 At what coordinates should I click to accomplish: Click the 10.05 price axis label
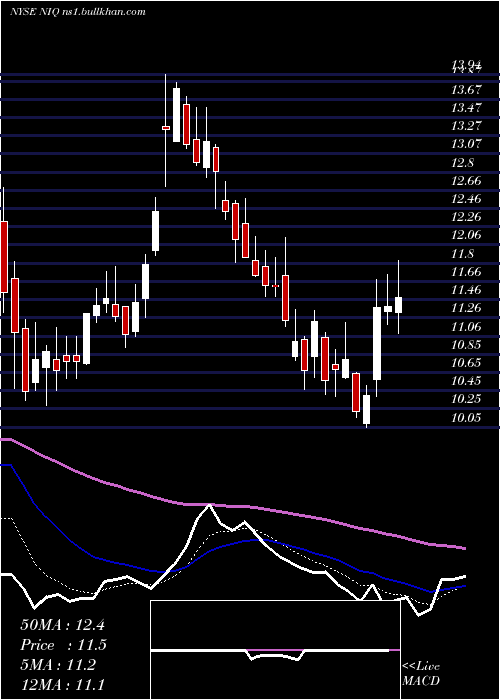(x=467, y=418)
